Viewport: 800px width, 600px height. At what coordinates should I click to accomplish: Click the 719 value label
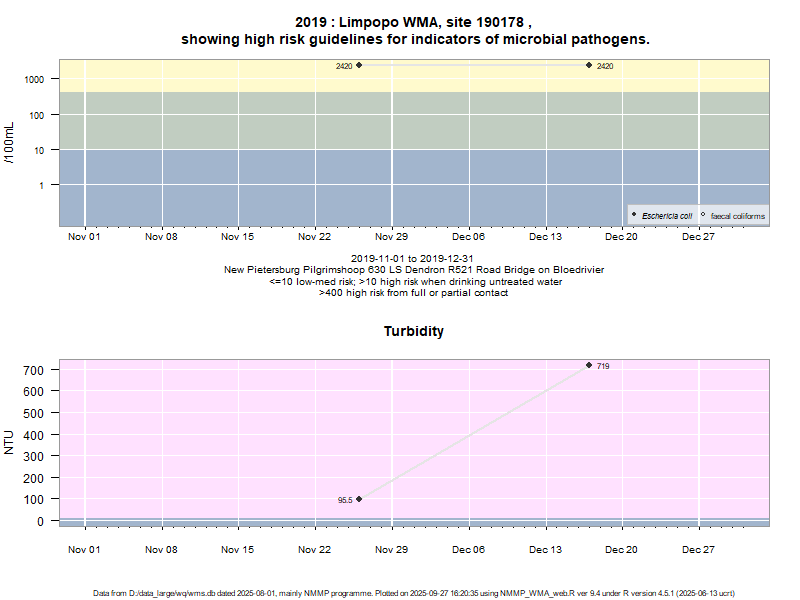(603, 366)
